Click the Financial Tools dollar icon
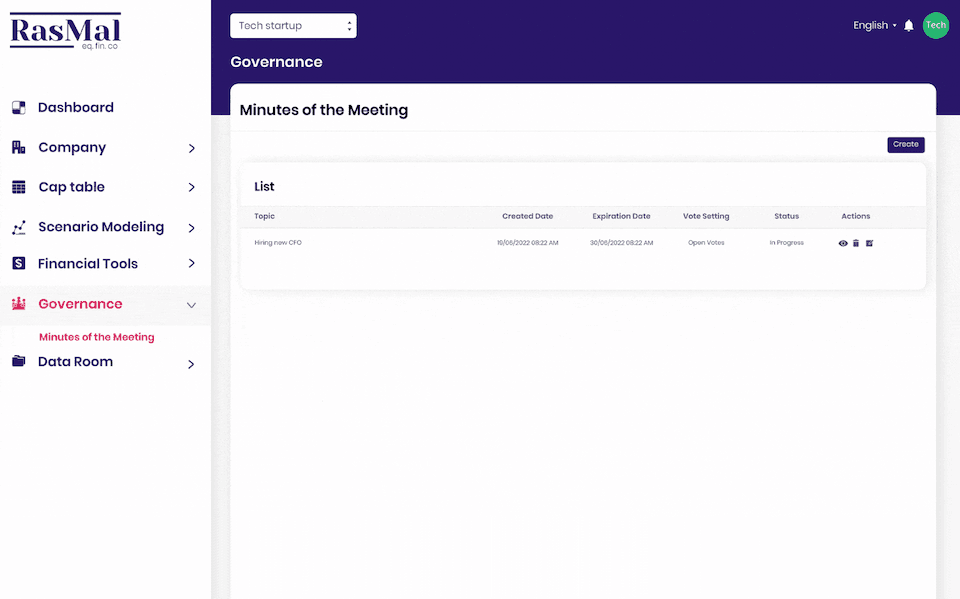The height and width of the screenshot is (599, 960). (x=19, y=263)
